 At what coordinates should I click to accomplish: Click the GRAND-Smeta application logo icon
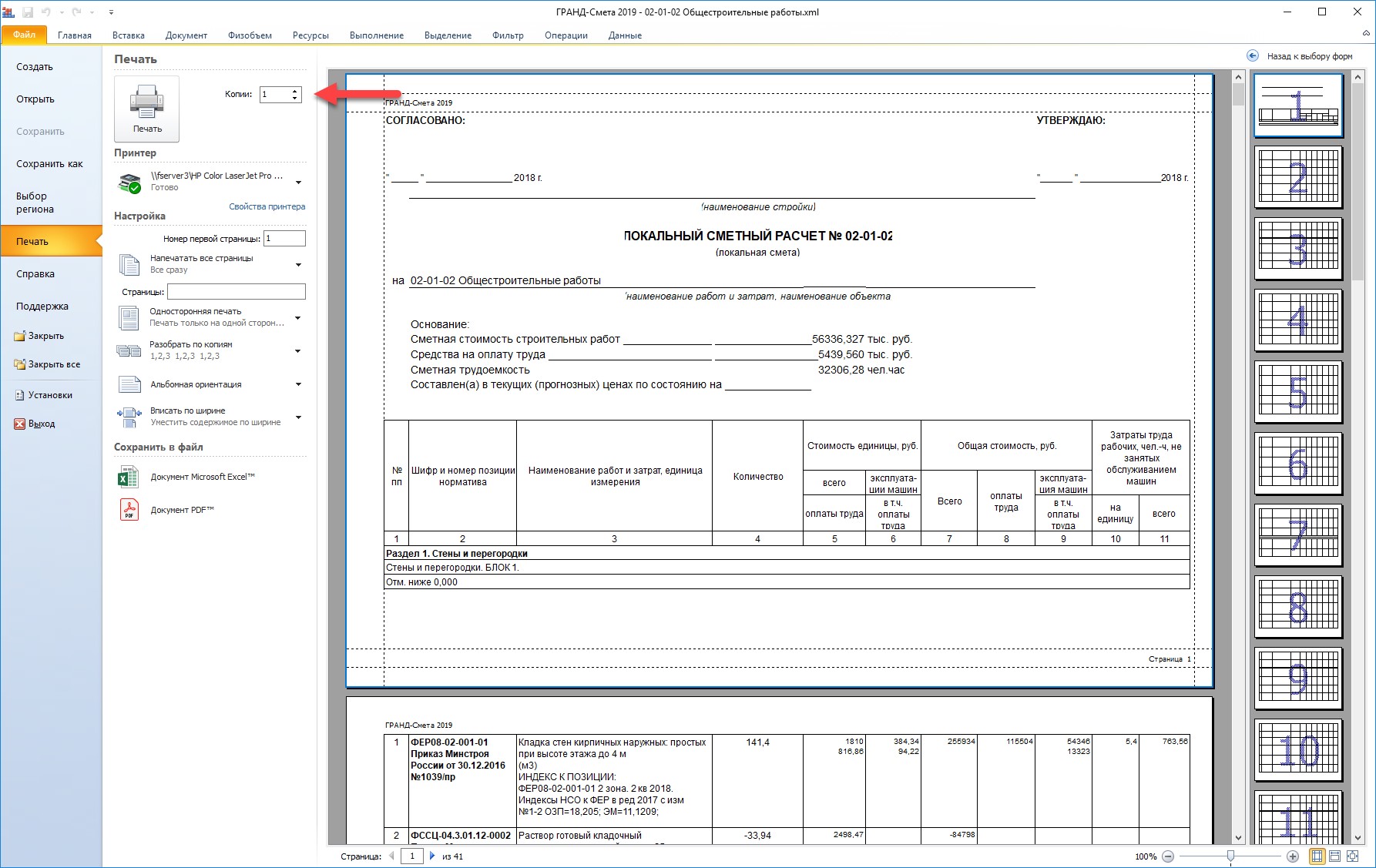[x=8, y=12]
